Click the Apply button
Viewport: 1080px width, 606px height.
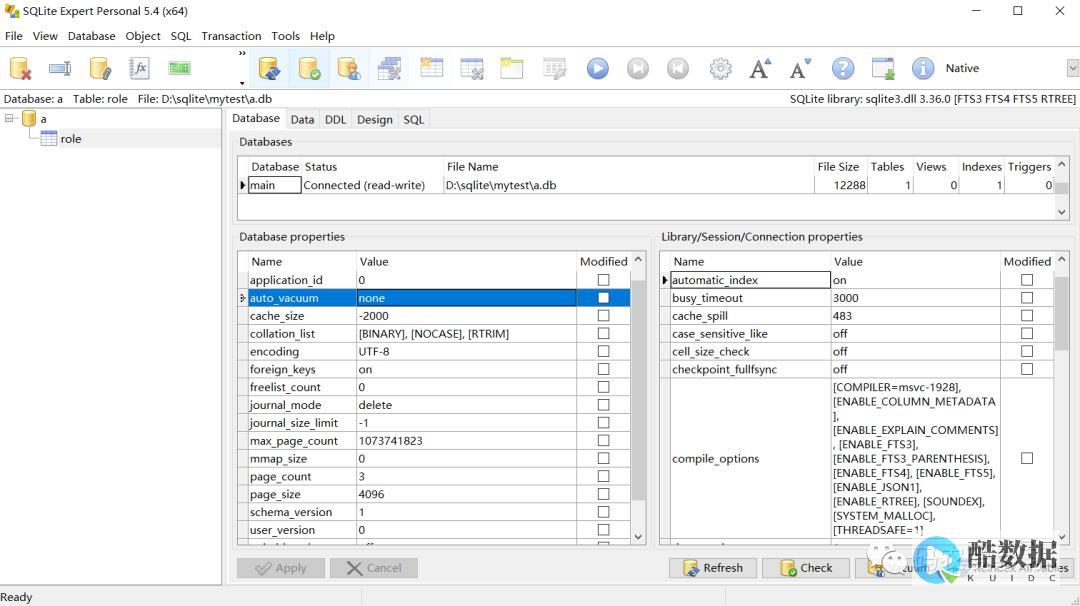click(x=280, y=567)
